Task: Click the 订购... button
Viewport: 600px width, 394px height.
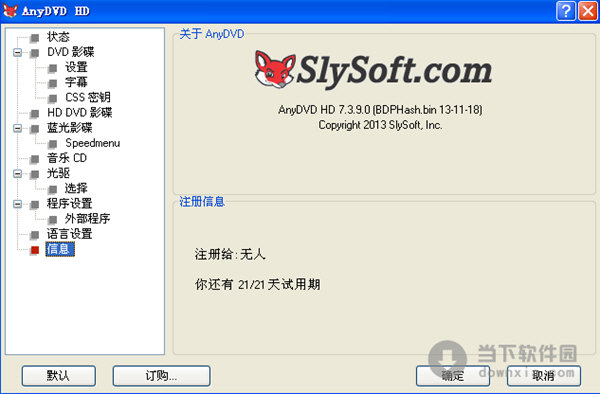Action: [161, 376]
